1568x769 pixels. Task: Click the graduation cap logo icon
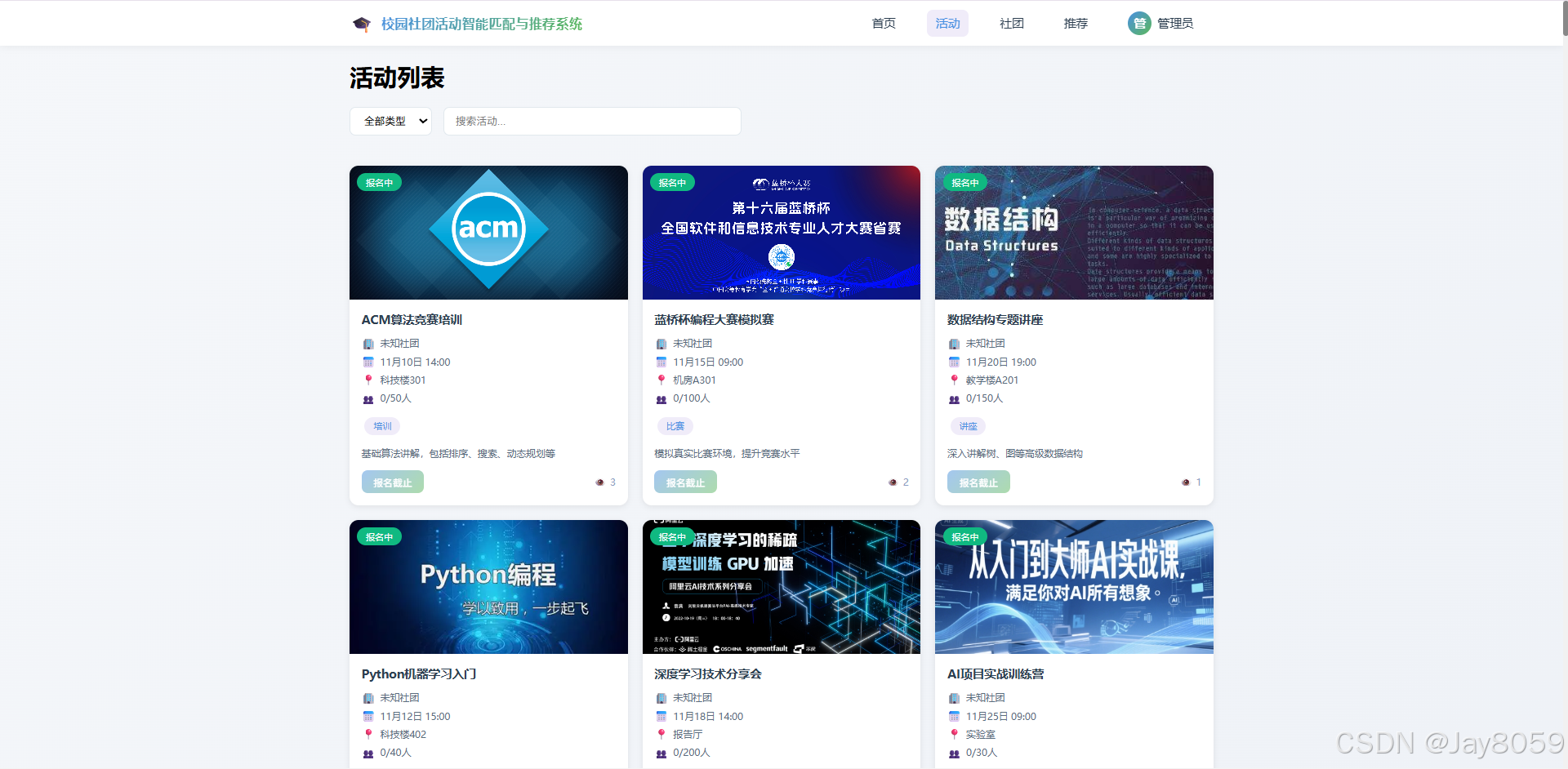point(361,24)
